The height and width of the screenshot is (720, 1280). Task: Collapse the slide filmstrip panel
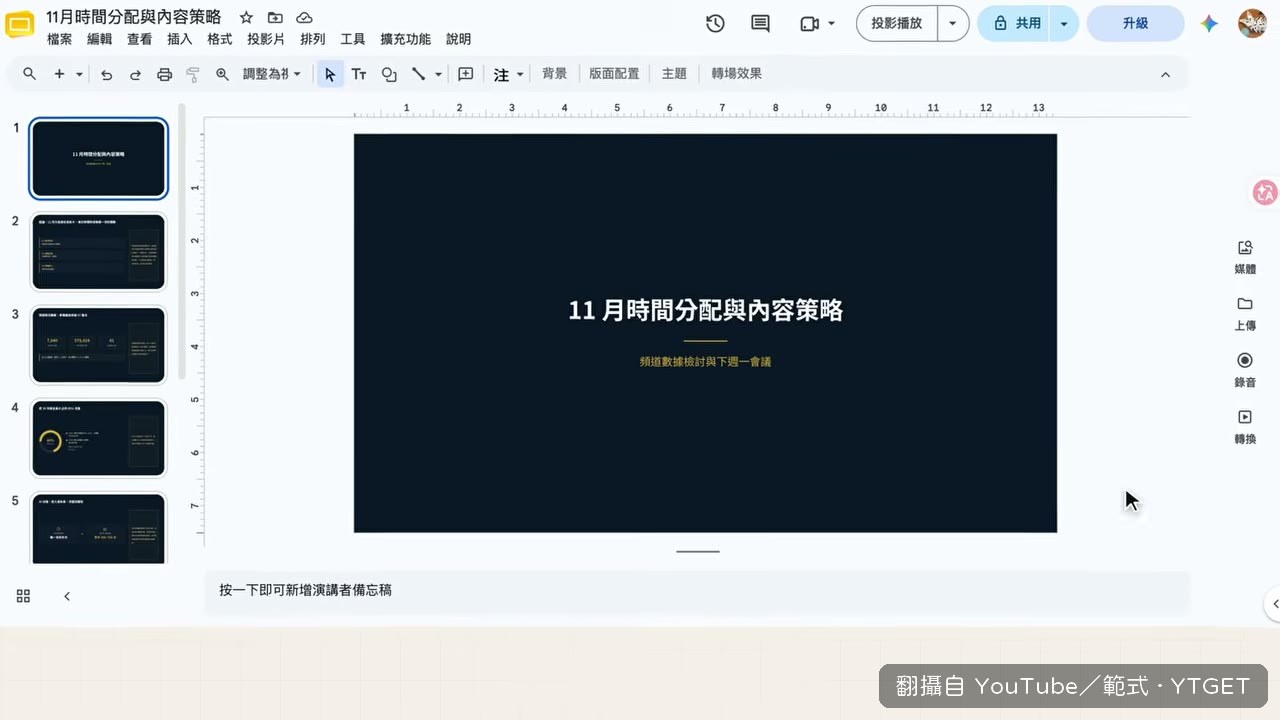pos(67,596)
